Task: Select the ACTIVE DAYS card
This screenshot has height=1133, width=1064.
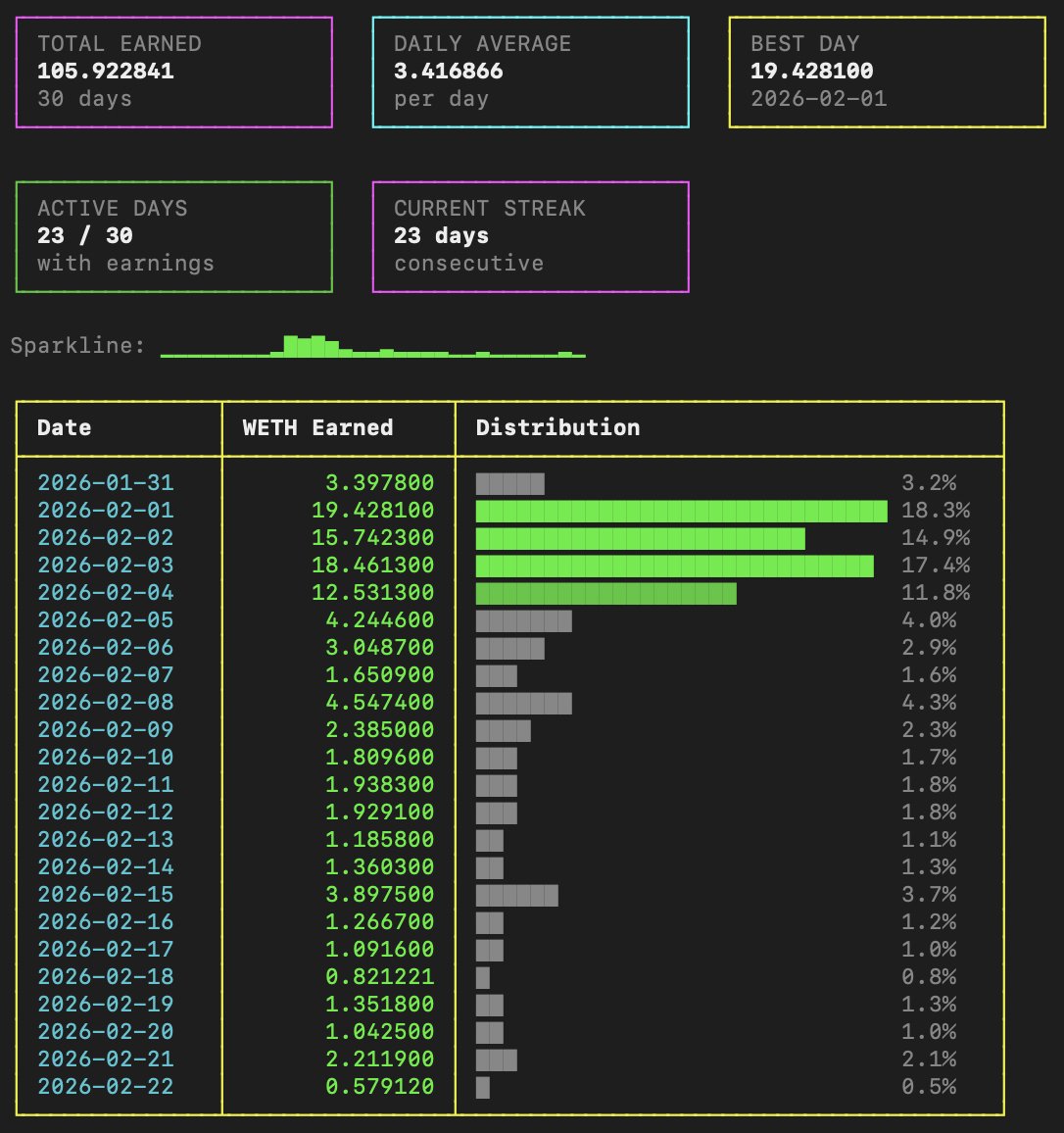Action: point(174,235)
